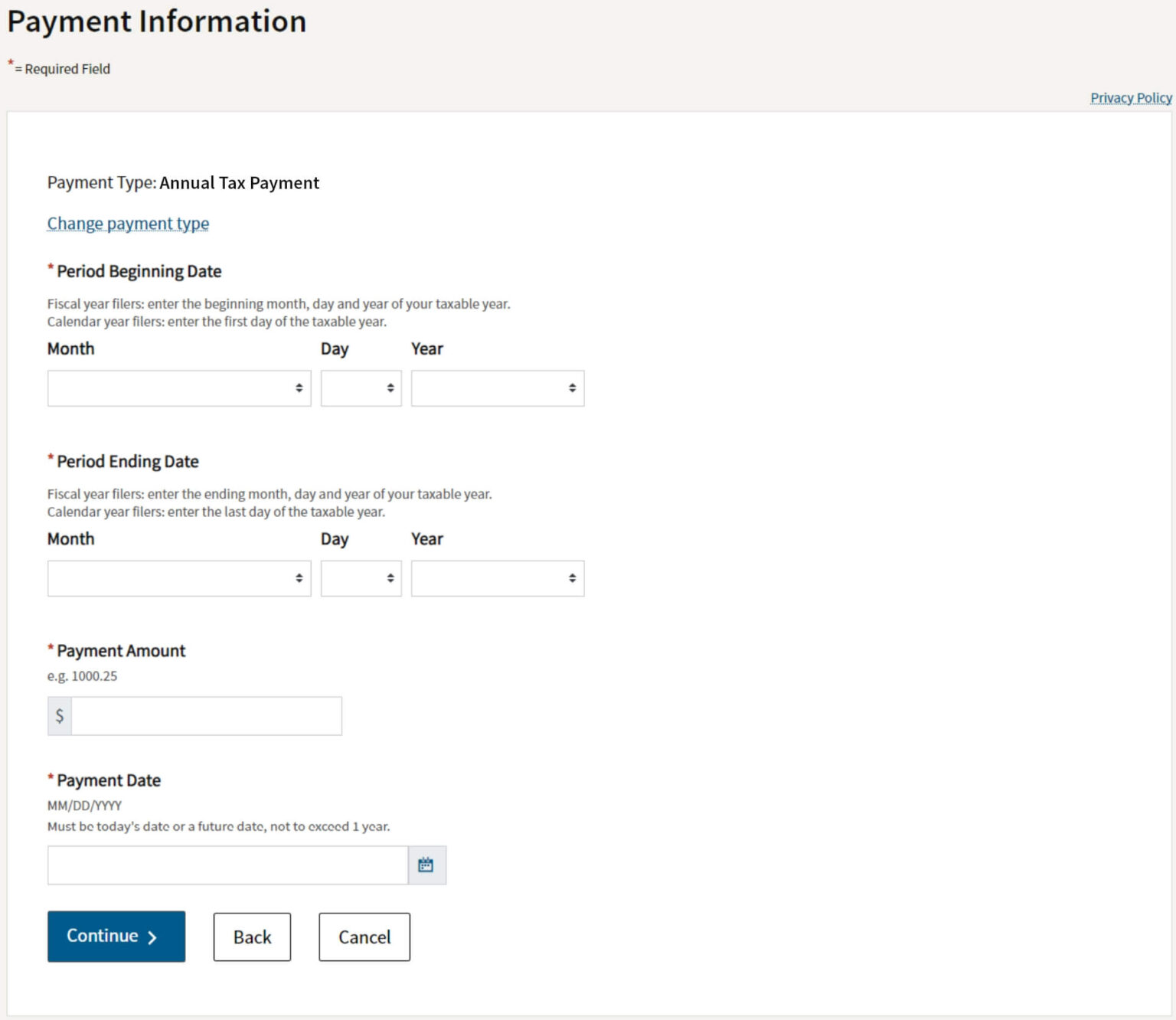Expand the Period Beginning Date Month dropdown

(179, 388)
